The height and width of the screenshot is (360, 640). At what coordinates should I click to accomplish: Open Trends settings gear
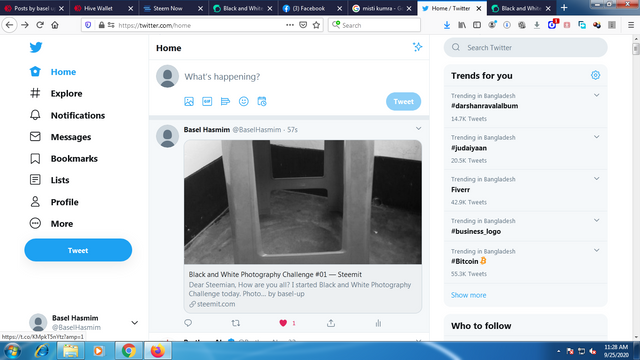tap(596, 75)
